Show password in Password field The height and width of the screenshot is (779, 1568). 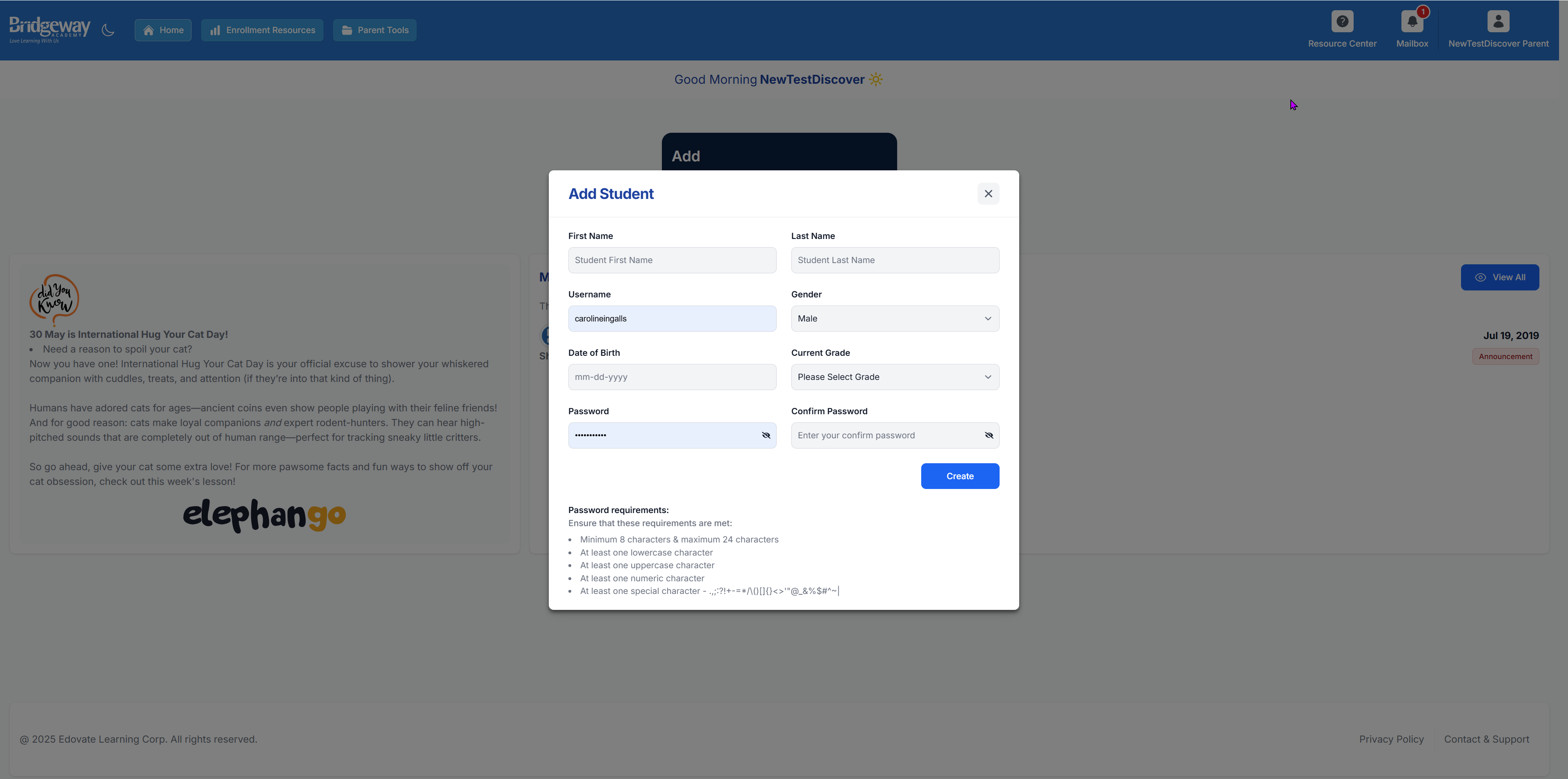tap(766, 435)
